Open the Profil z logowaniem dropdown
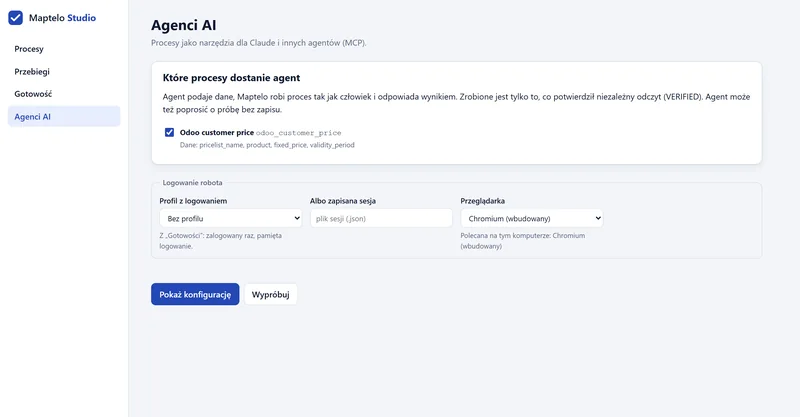The height and width of the screenshot is (417, 800). 231,218
